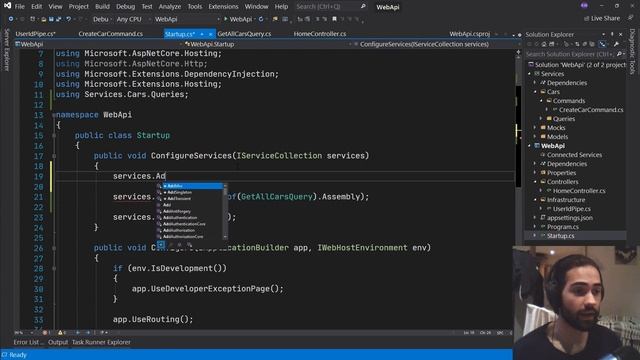This screenshot has height=360, width=640.
Task: Choose AddSingleton from the IntelliSense list
Action: pyautogui.click(x=190, y=192)
